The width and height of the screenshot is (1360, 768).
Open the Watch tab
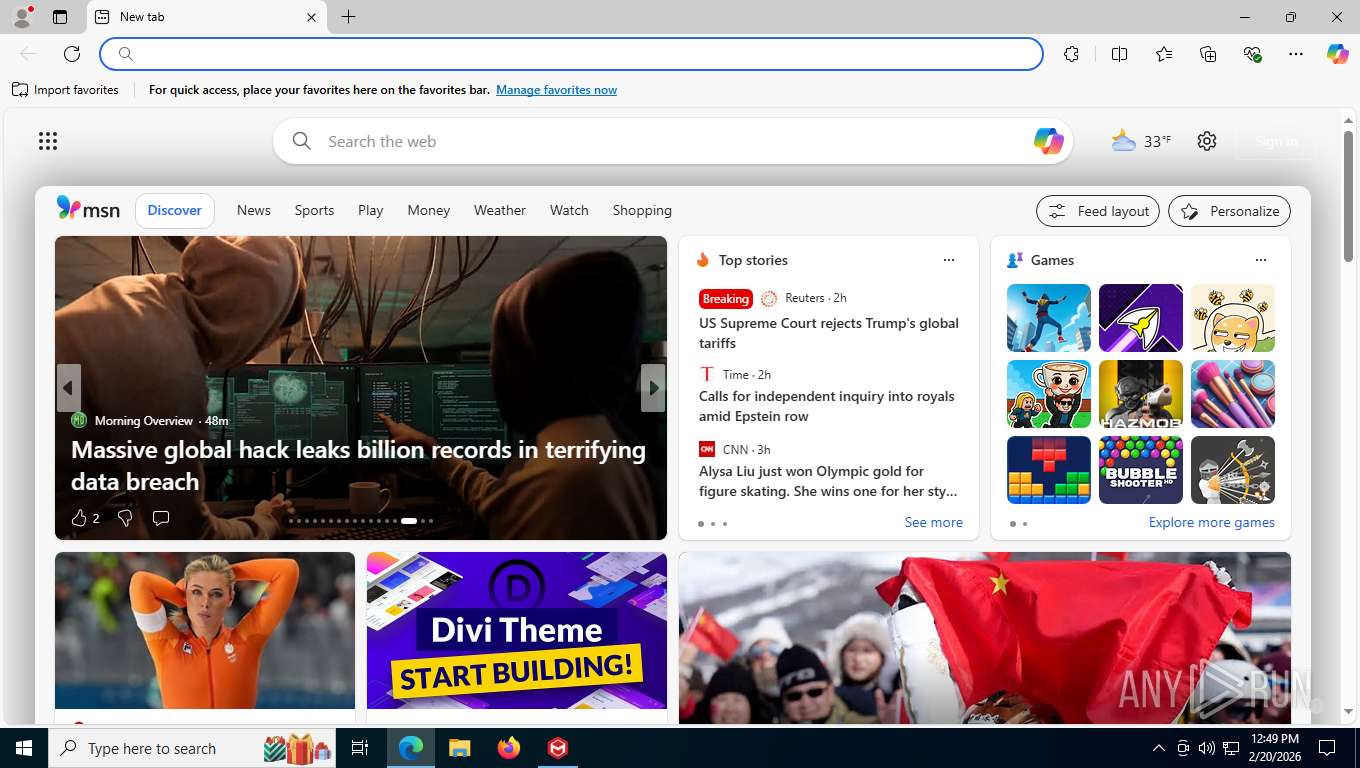point(569,210)
